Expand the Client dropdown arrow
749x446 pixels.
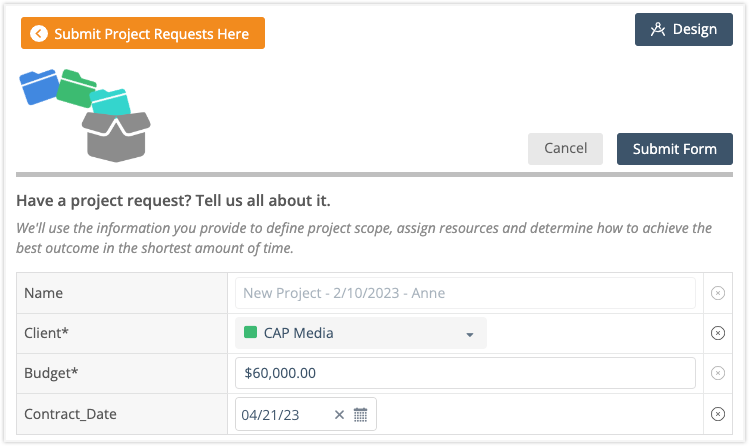469,334
